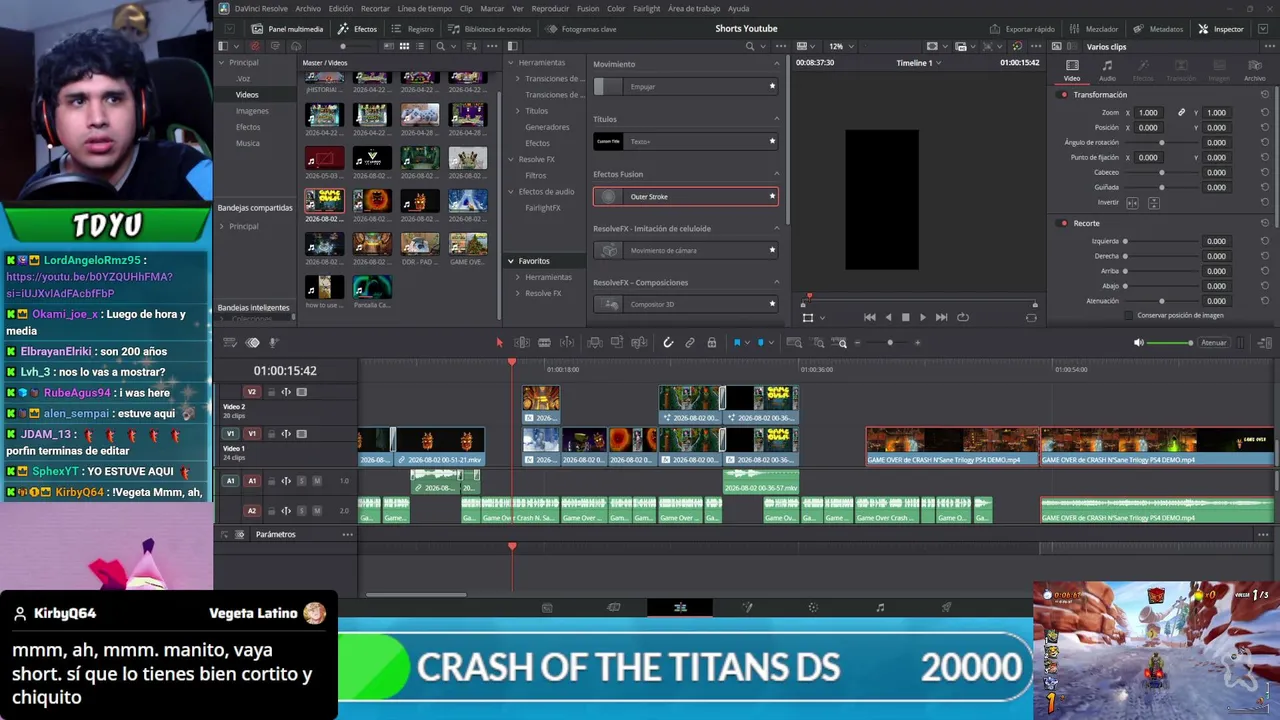Viewport: 1280px width, 720px height.
Task: Collapse the Efectos Fusion group
Action: tap(776, 174)
